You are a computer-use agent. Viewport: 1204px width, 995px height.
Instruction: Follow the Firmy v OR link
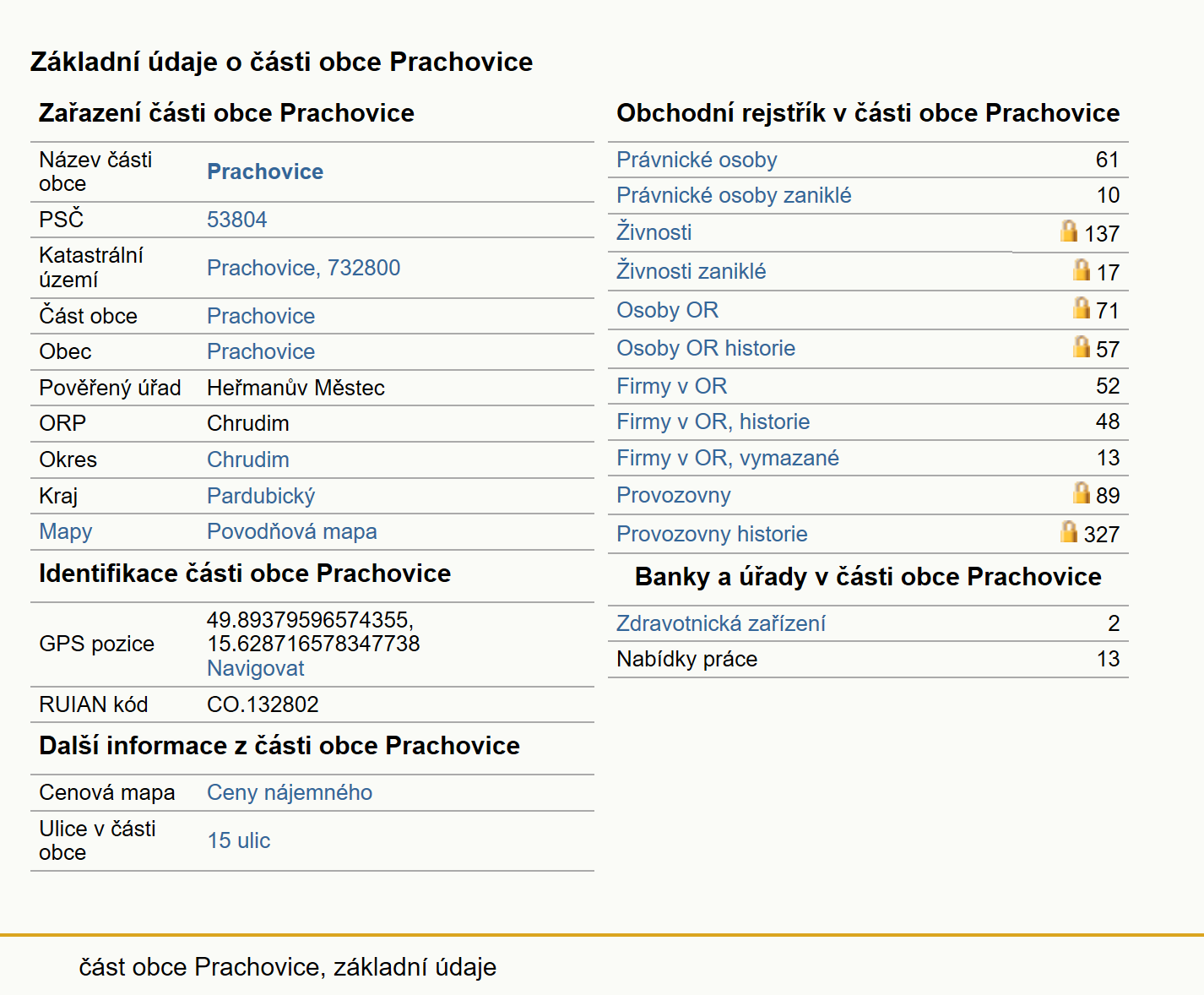click(671, 386)
